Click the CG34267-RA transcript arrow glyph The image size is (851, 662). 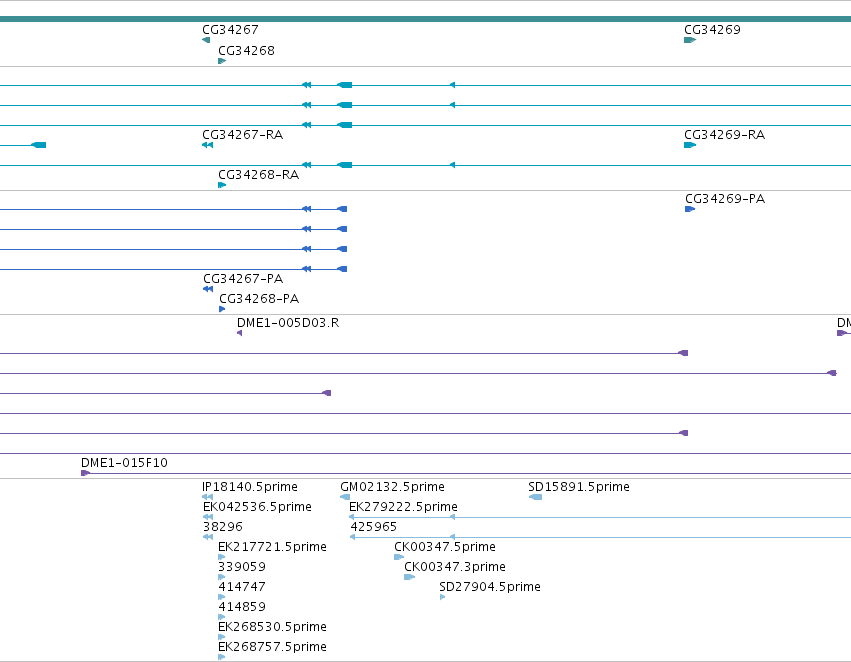(207, 145)
